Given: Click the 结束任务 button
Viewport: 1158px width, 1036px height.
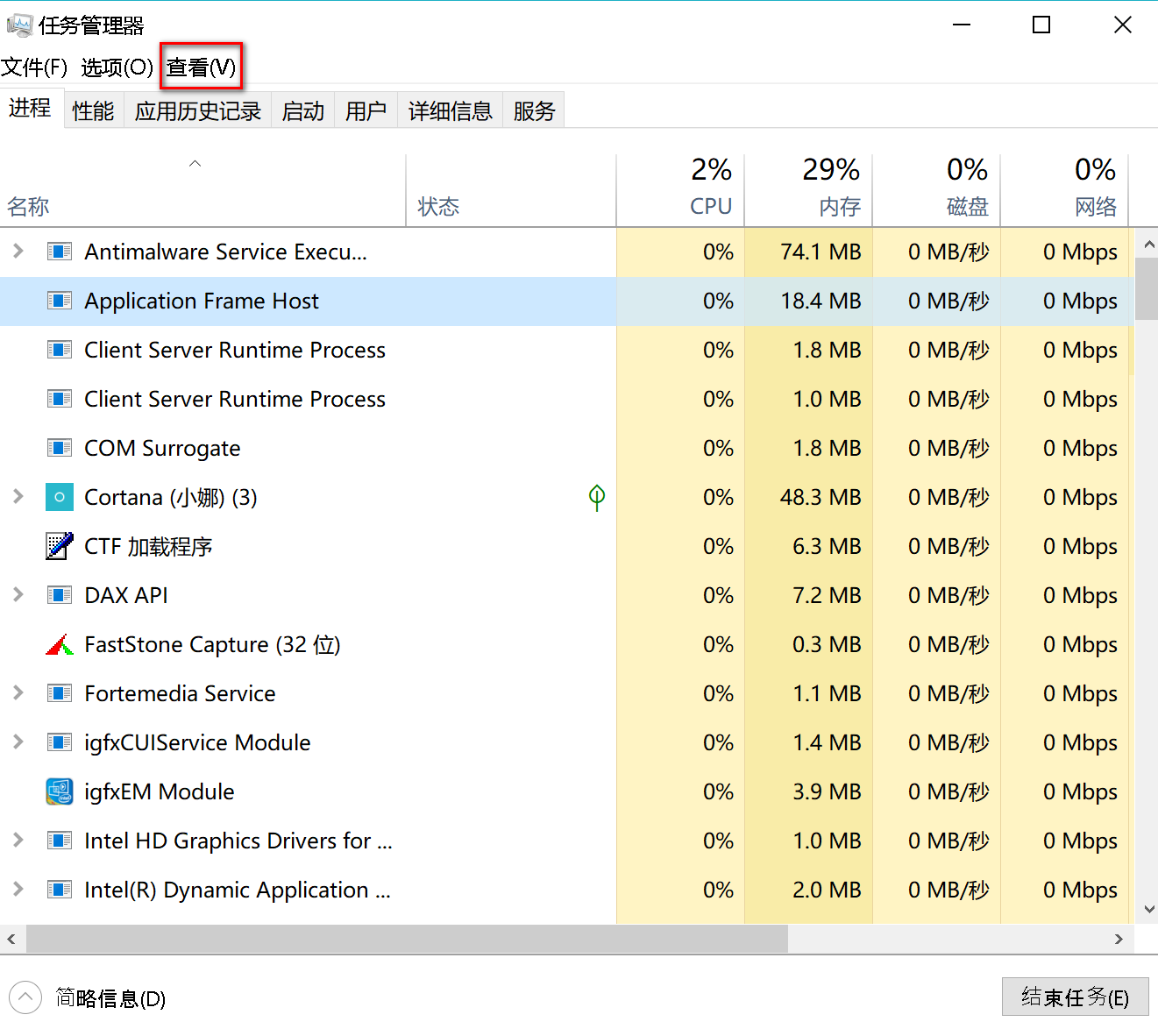Looking at the screenshot, I should [1075, 997].
